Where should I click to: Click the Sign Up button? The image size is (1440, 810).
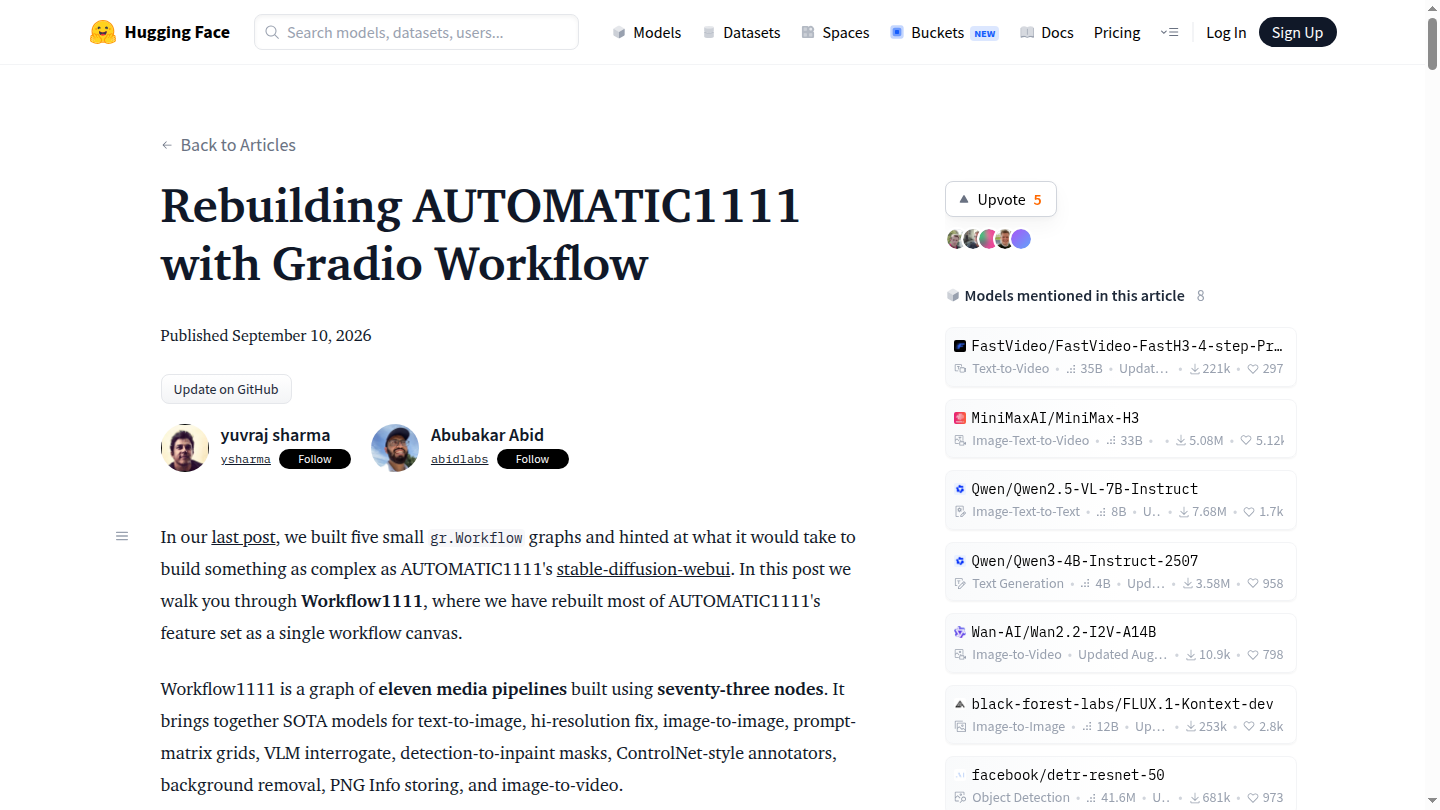pos(1297,32)
